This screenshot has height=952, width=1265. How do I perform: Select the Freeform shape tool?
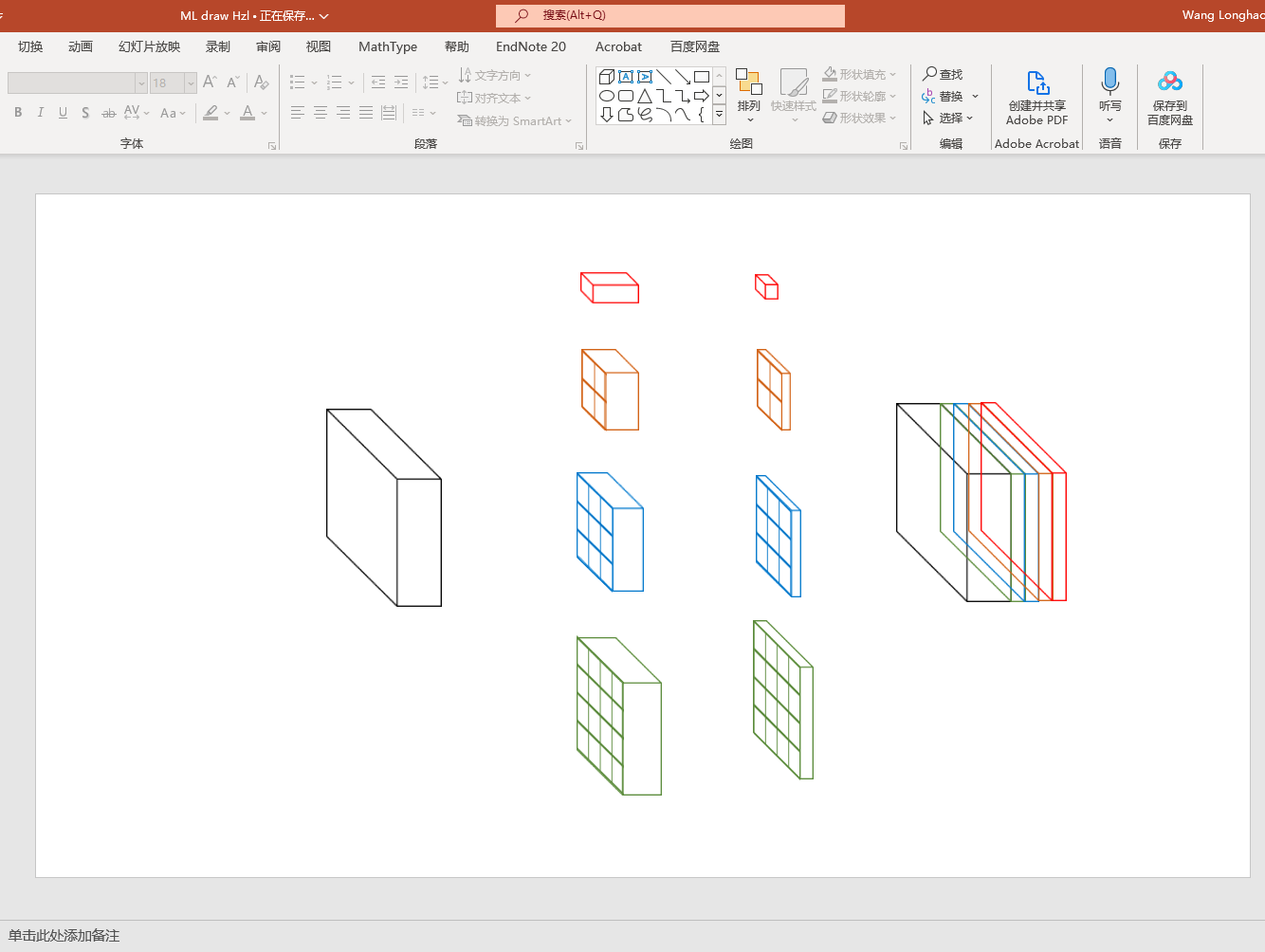[x=626, y=115]
